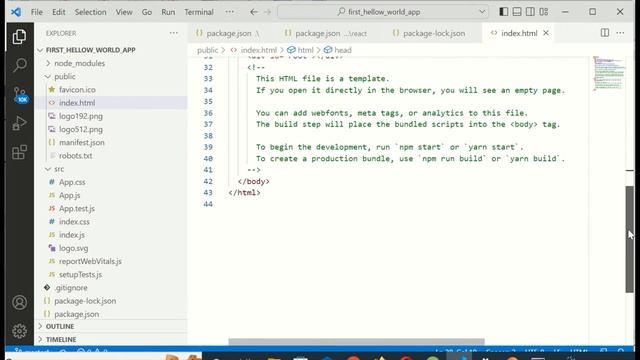The image size is (640, 360).
Task: Open package.json in the explorer tree
Action: [x=76, y=314]
